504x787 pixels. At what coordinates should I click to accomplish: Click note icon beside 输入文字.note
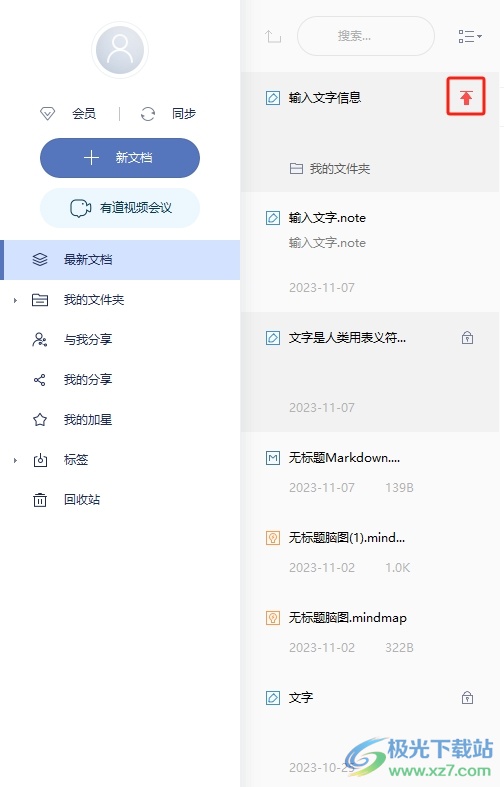click(x=273, y=218)
